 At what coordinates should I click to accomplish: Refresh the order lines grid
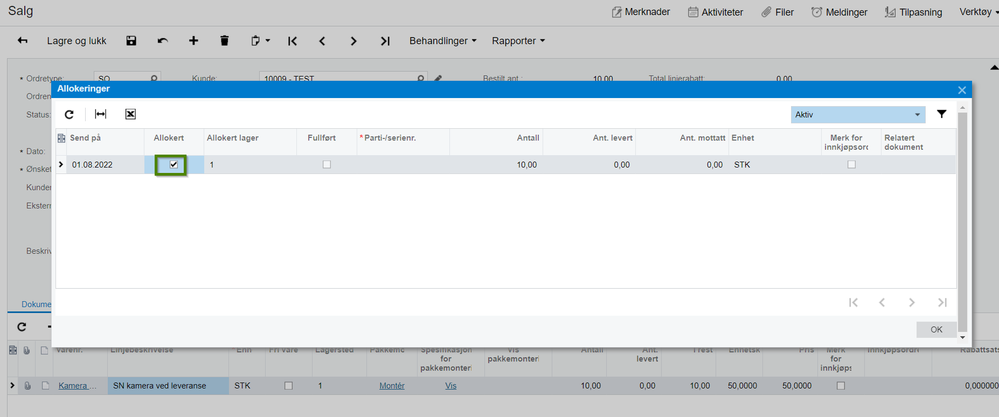22,327
